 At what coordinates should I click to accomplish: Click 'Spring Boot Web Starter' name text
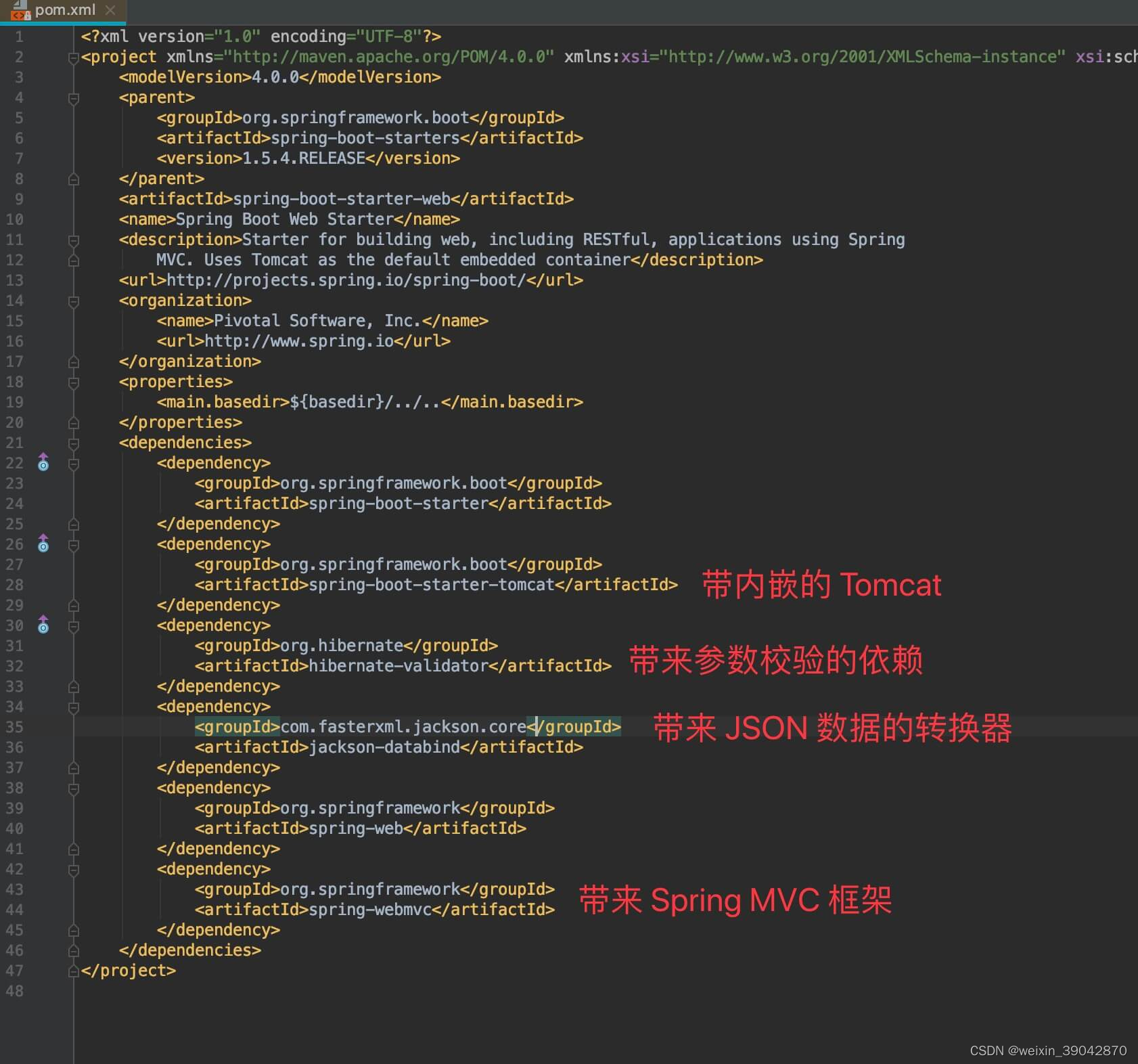coord(285,219)
